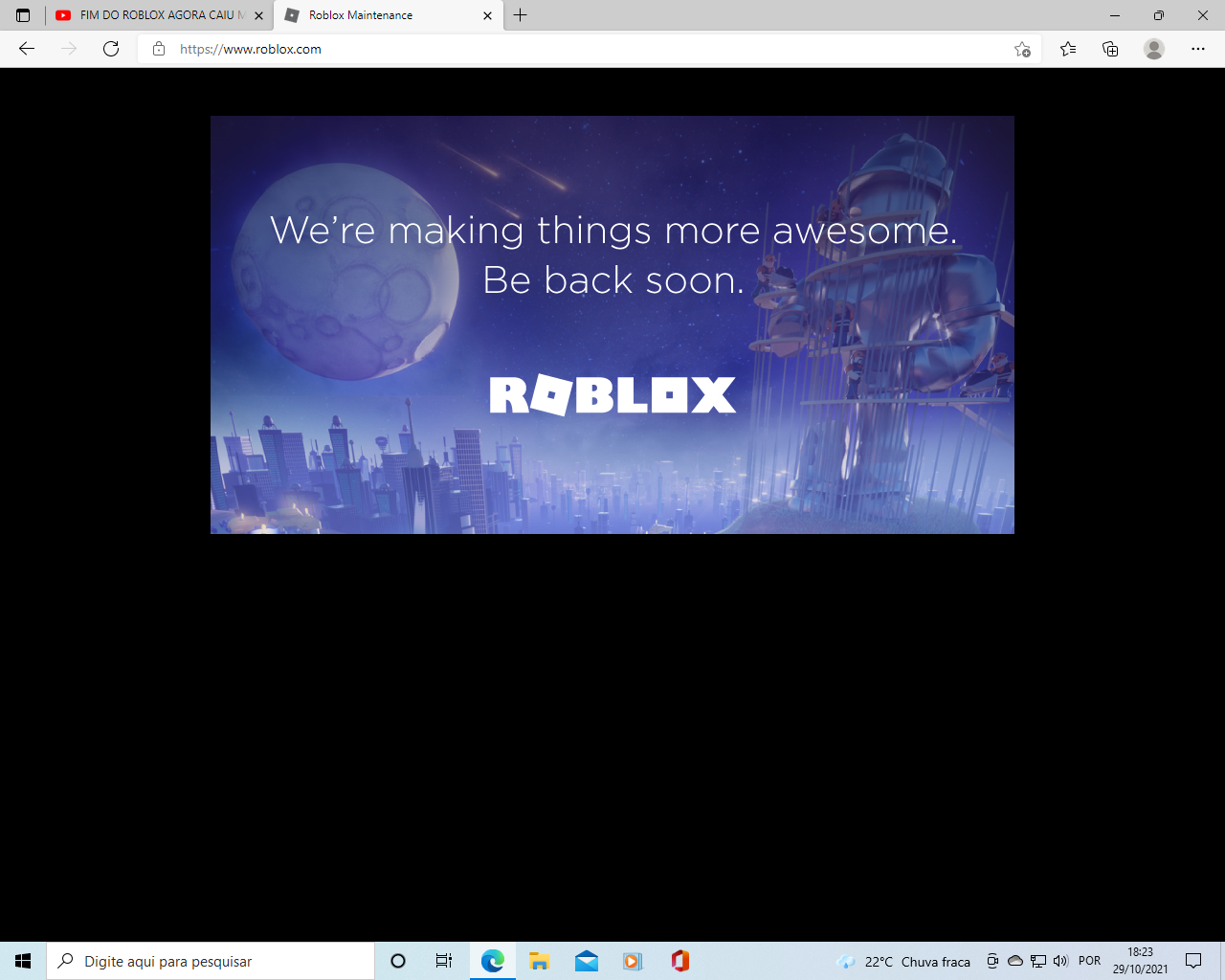Open a new browser tab
Image resolution: width=1225 pixels, height=980 pixels.
[521, 15]
